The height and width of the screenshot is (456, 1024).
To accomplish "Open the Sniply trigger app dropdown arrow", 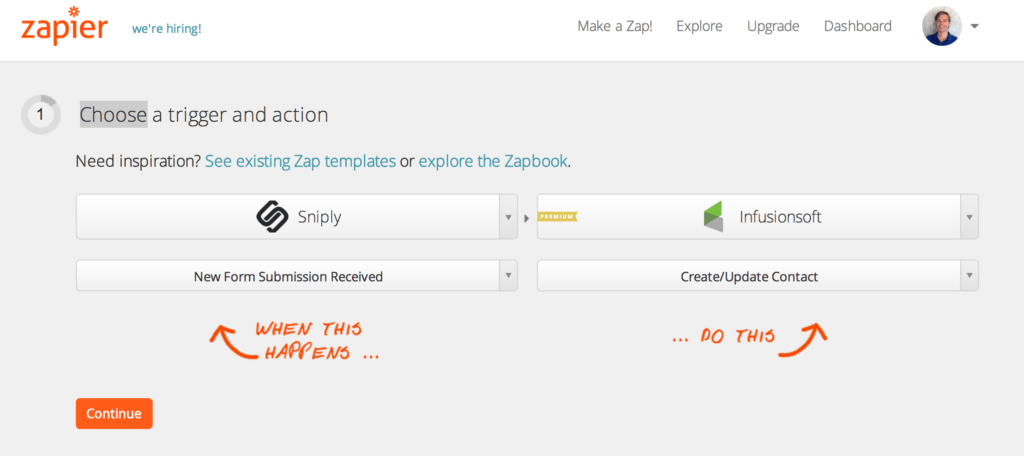I will pyautogui.click(x=508, y=216).
